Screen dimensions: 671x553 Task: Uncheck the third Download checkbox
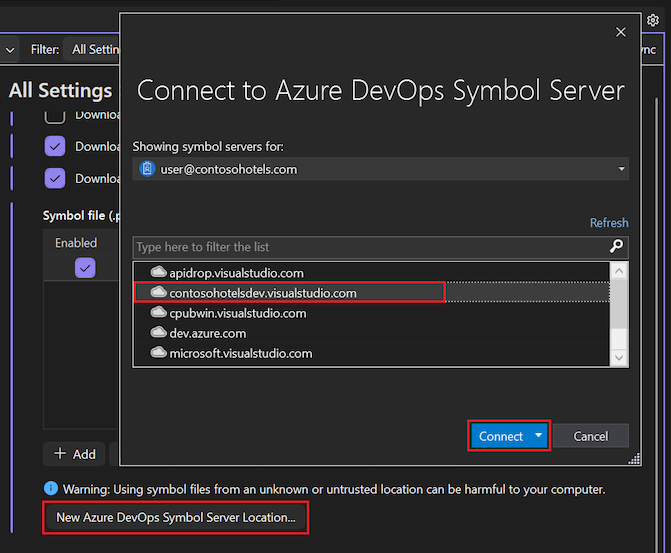click(55, 178)
